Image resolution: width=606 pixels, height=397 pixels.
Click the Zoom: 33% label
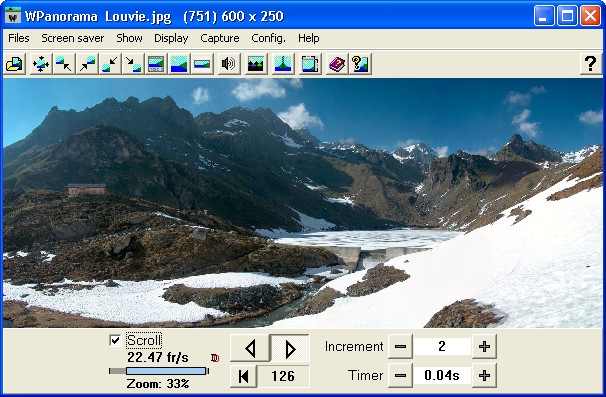pos(158,384)
